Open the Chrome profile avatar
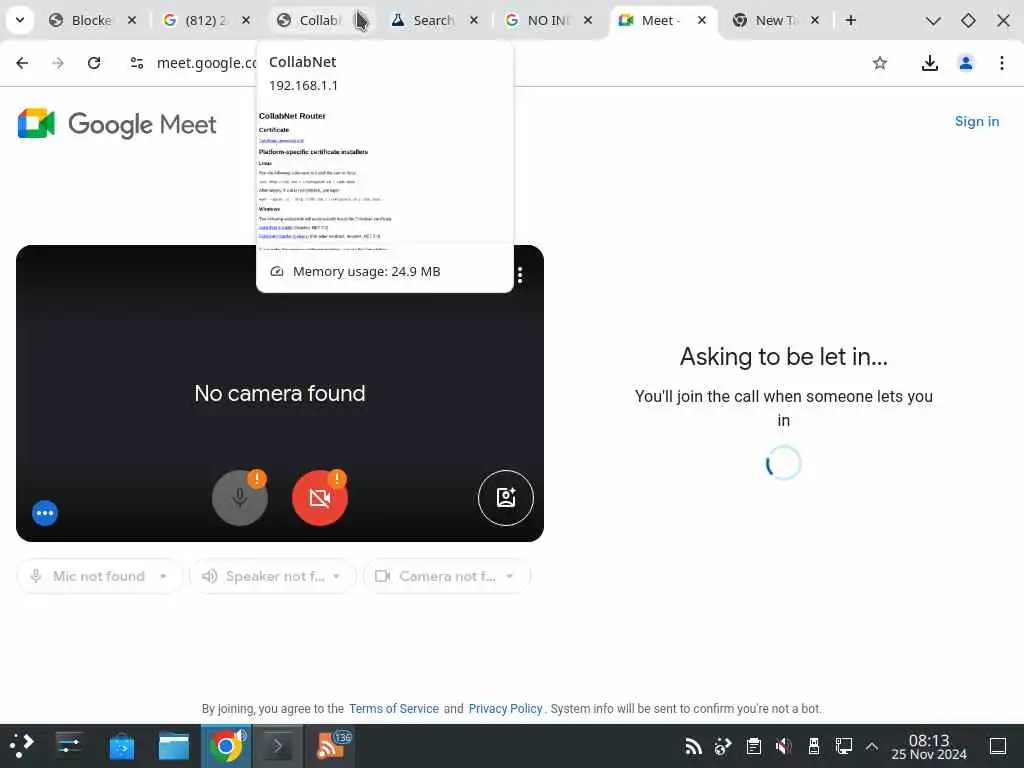 (x=965, y=63)
